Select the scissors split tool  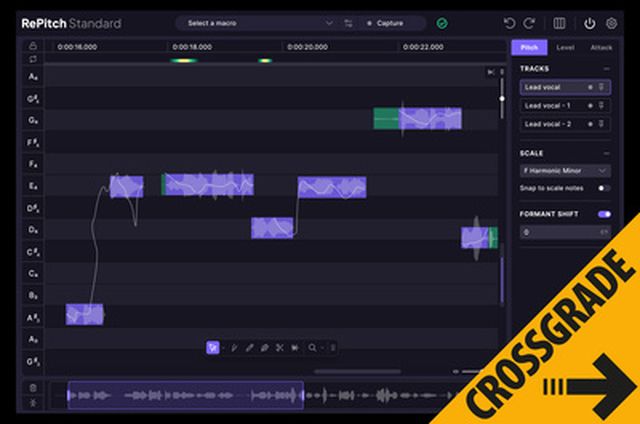click(x=279, y=348)
